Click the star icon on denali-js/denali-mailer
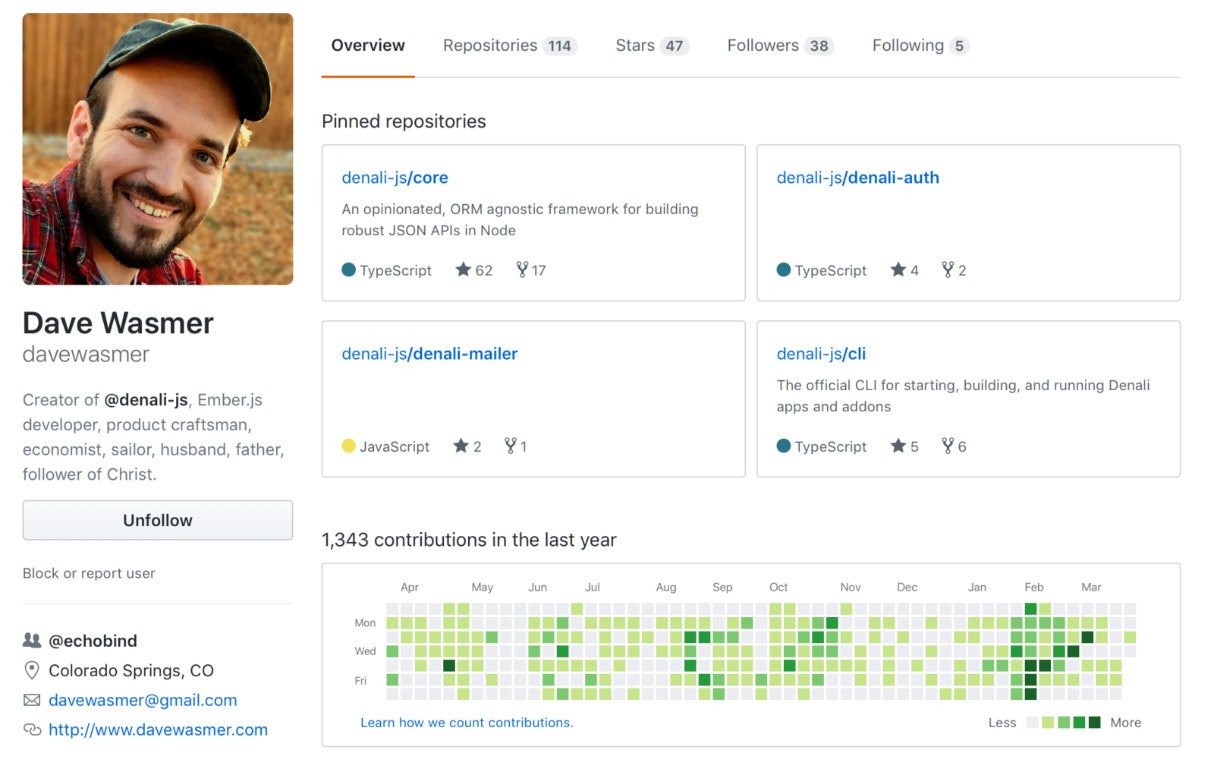This screenshot has height=772, width=1214. tap(461, 446)
